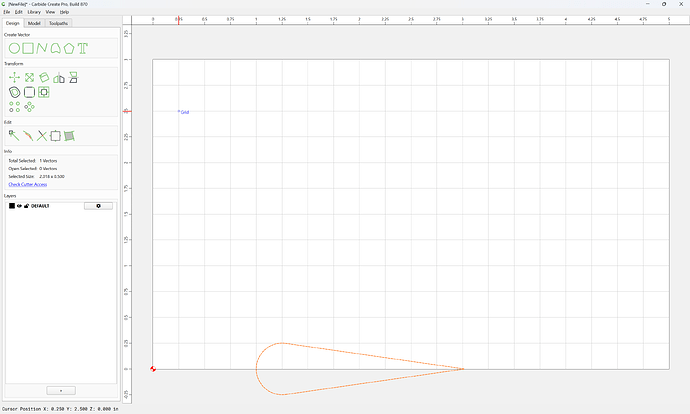
Task: Toggle the lock on the DEFAULT layer
Action: [26, 206]
